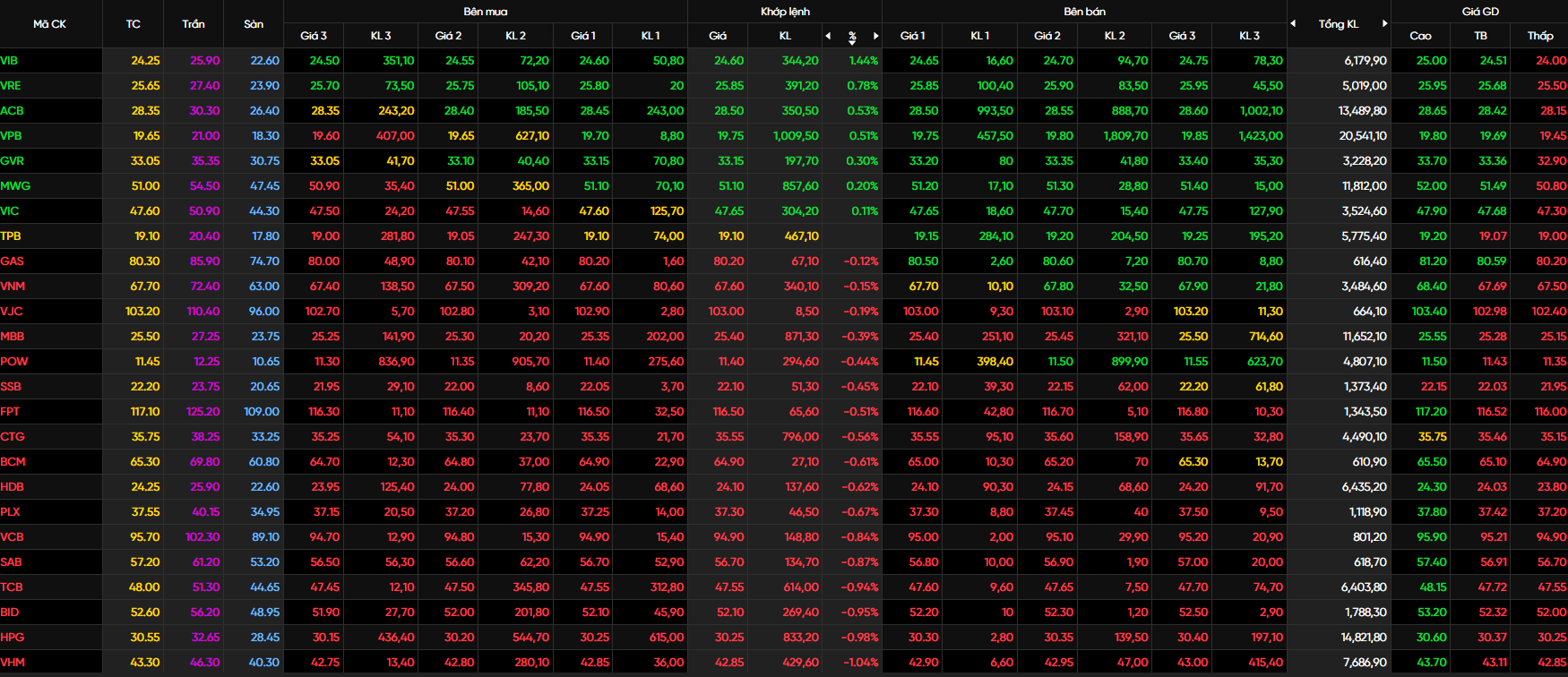Select the TCB ticker
Viewport: 1568px width, 677px height.
point(12,587)
